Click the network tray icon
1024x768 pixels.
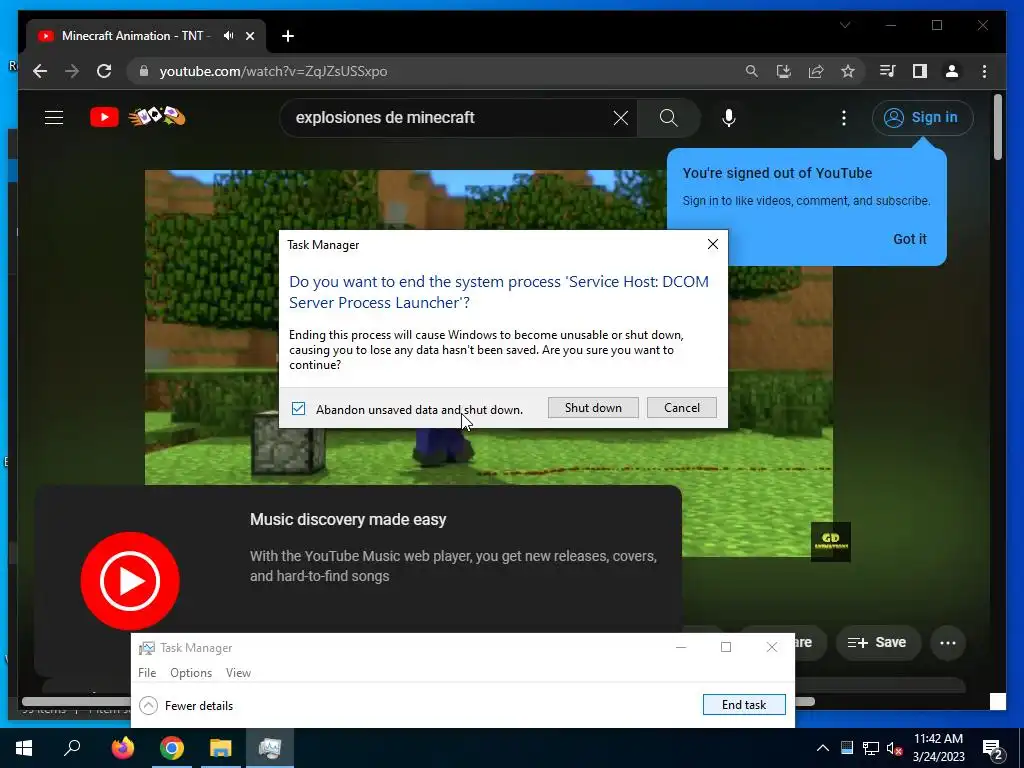tap(871, 748)
